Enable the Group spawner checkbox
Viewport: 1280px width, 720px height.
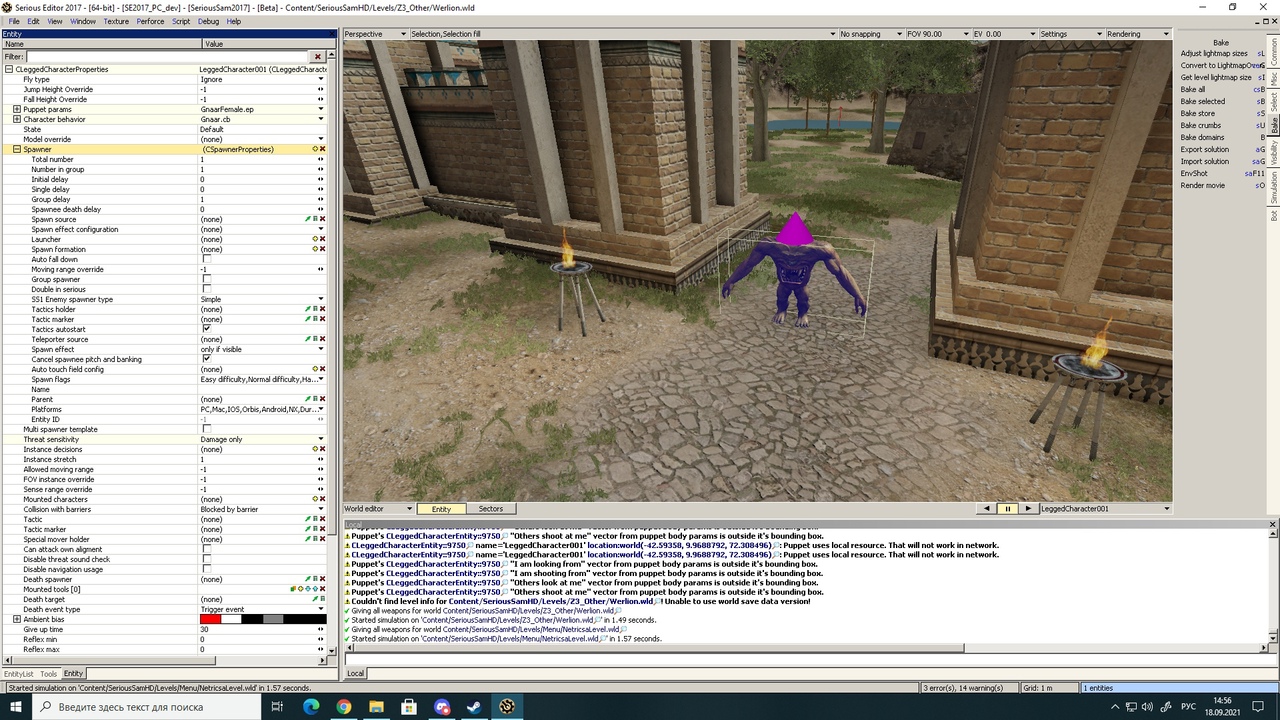207,279
